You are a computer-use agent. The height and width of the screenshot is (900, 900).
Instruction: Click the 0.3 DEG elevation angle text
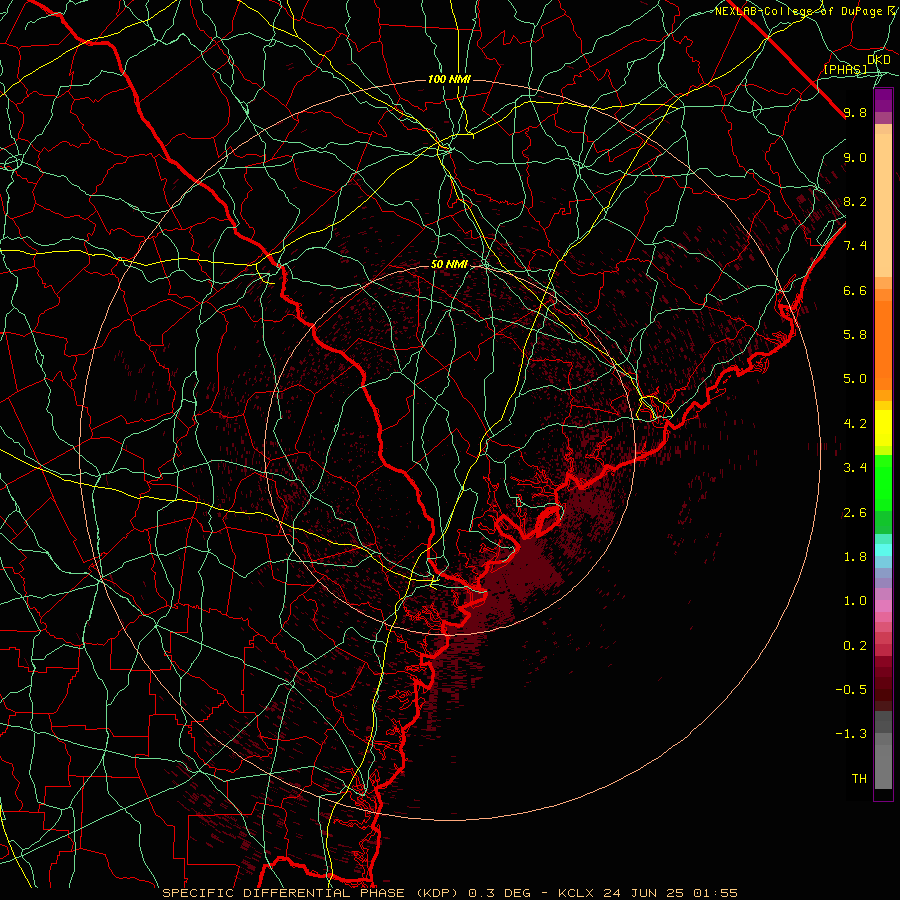(501, 893)
